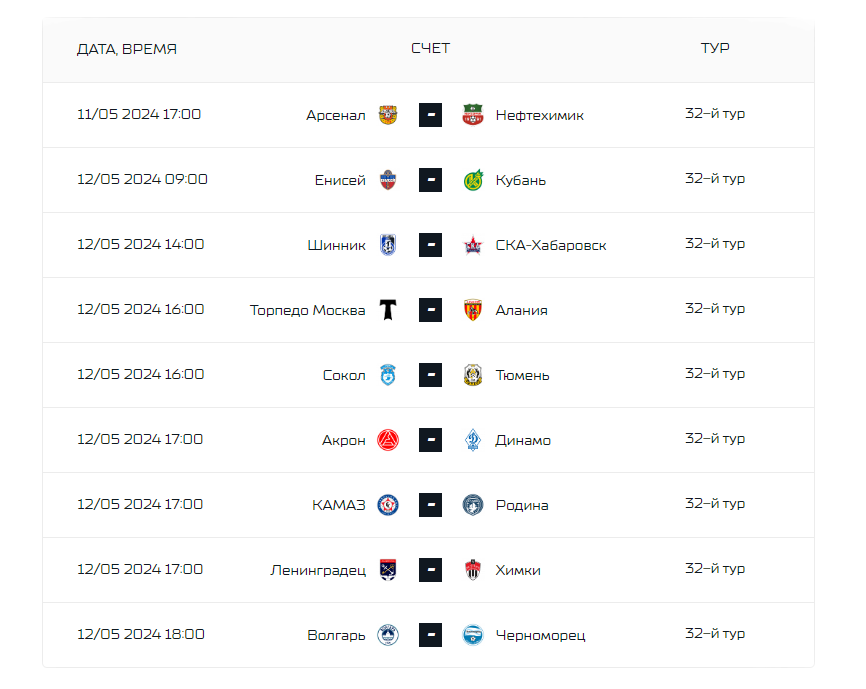The image size is (866, 689).
Task: Click the score box for КАМАЗ vs Родина
Action: (x=430, y=505)
